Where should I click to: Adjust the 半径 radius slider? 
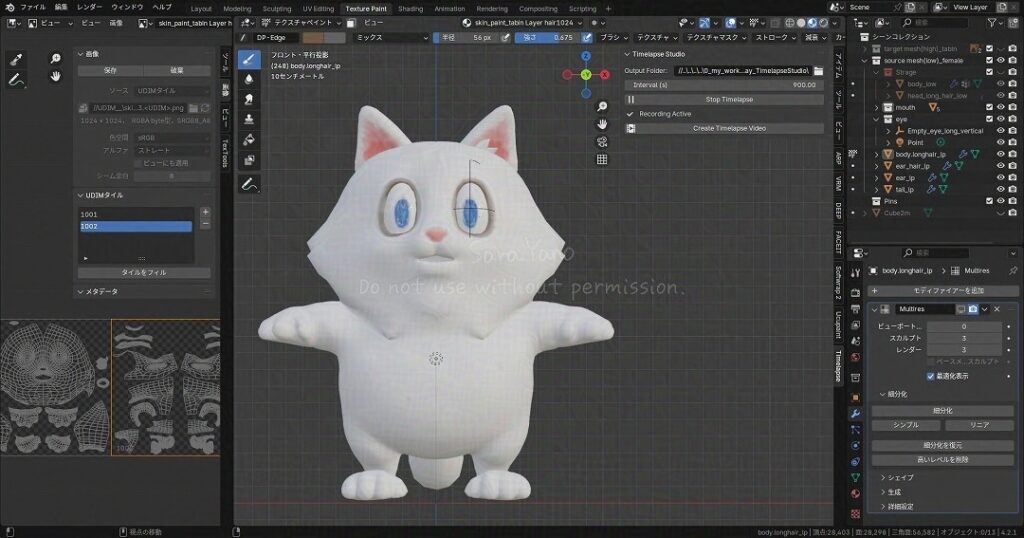[466, 38]
